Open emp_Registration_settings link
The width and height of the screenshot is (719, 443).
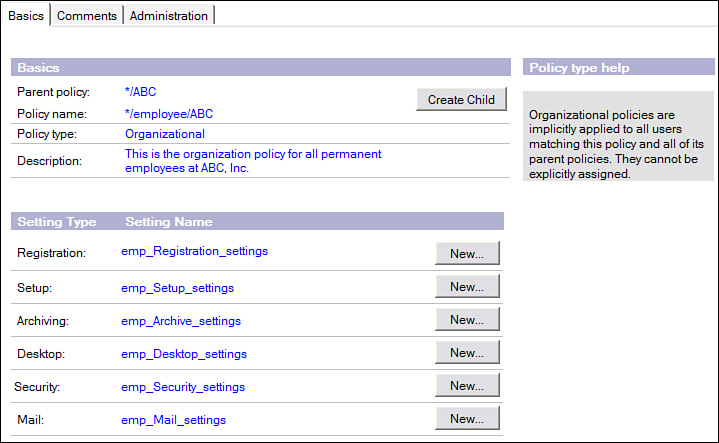click(194, 252)
